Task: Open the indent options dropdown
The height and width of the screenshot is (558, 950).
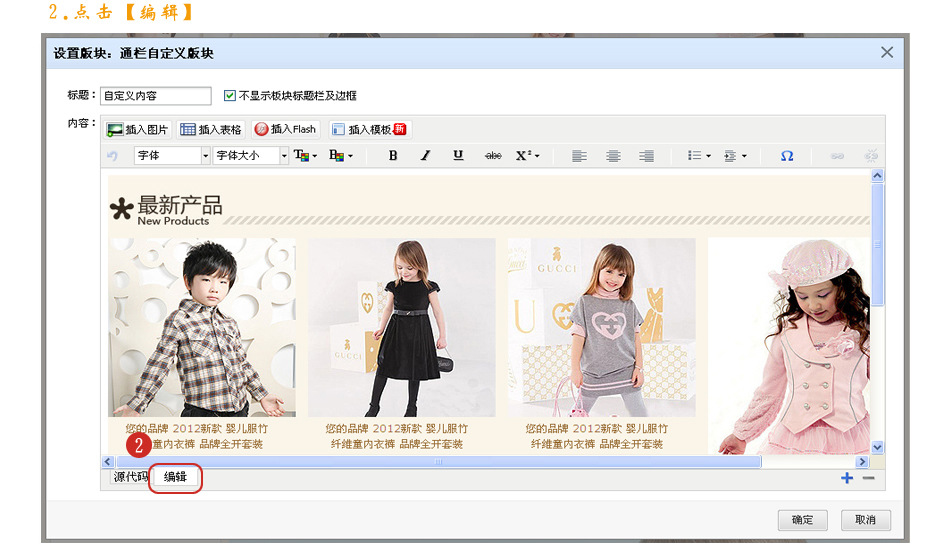Action: click(x=735, y=156)
